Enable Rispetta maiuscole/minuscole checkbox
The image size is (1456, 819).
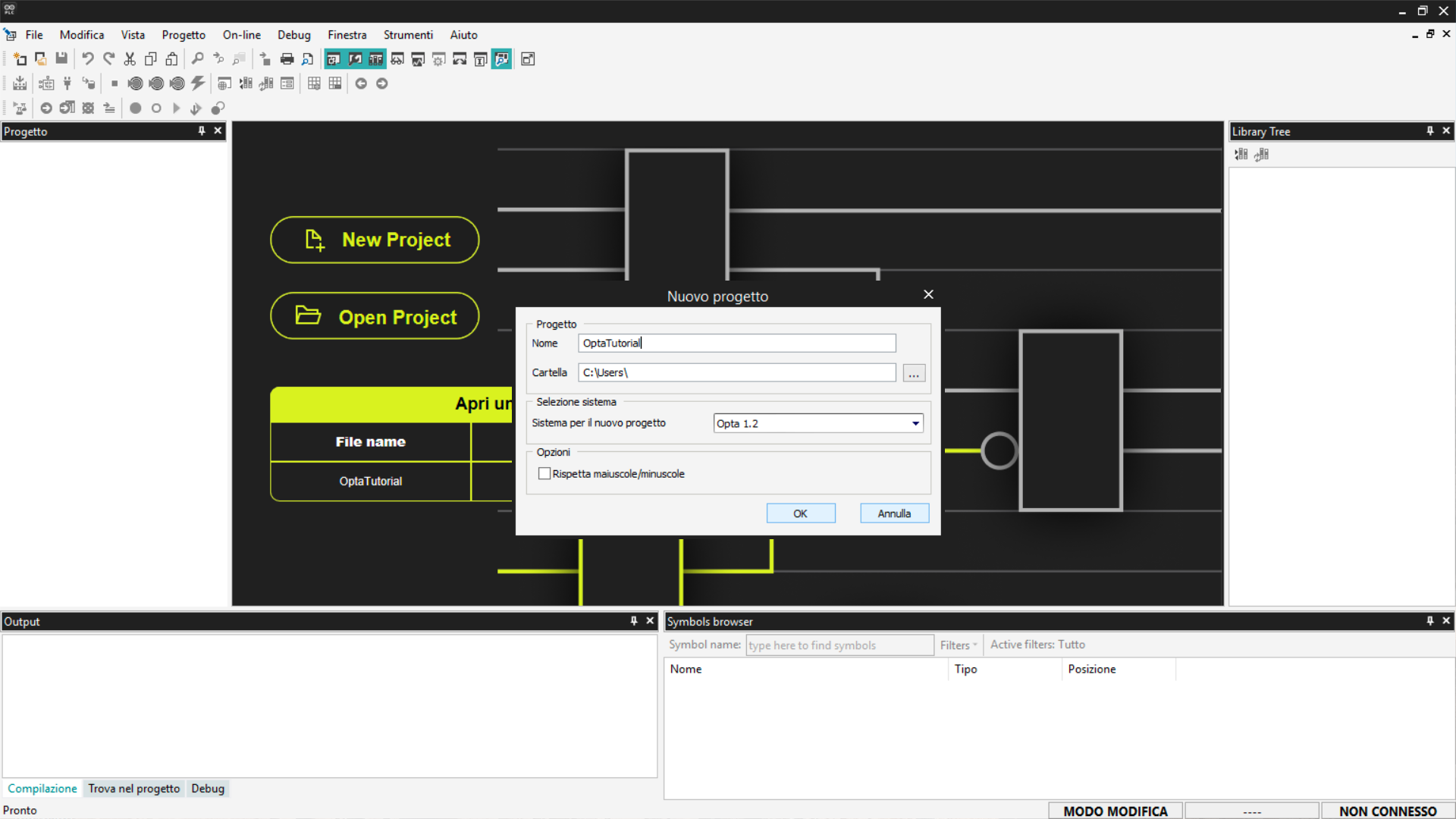[x=544, y=474]
